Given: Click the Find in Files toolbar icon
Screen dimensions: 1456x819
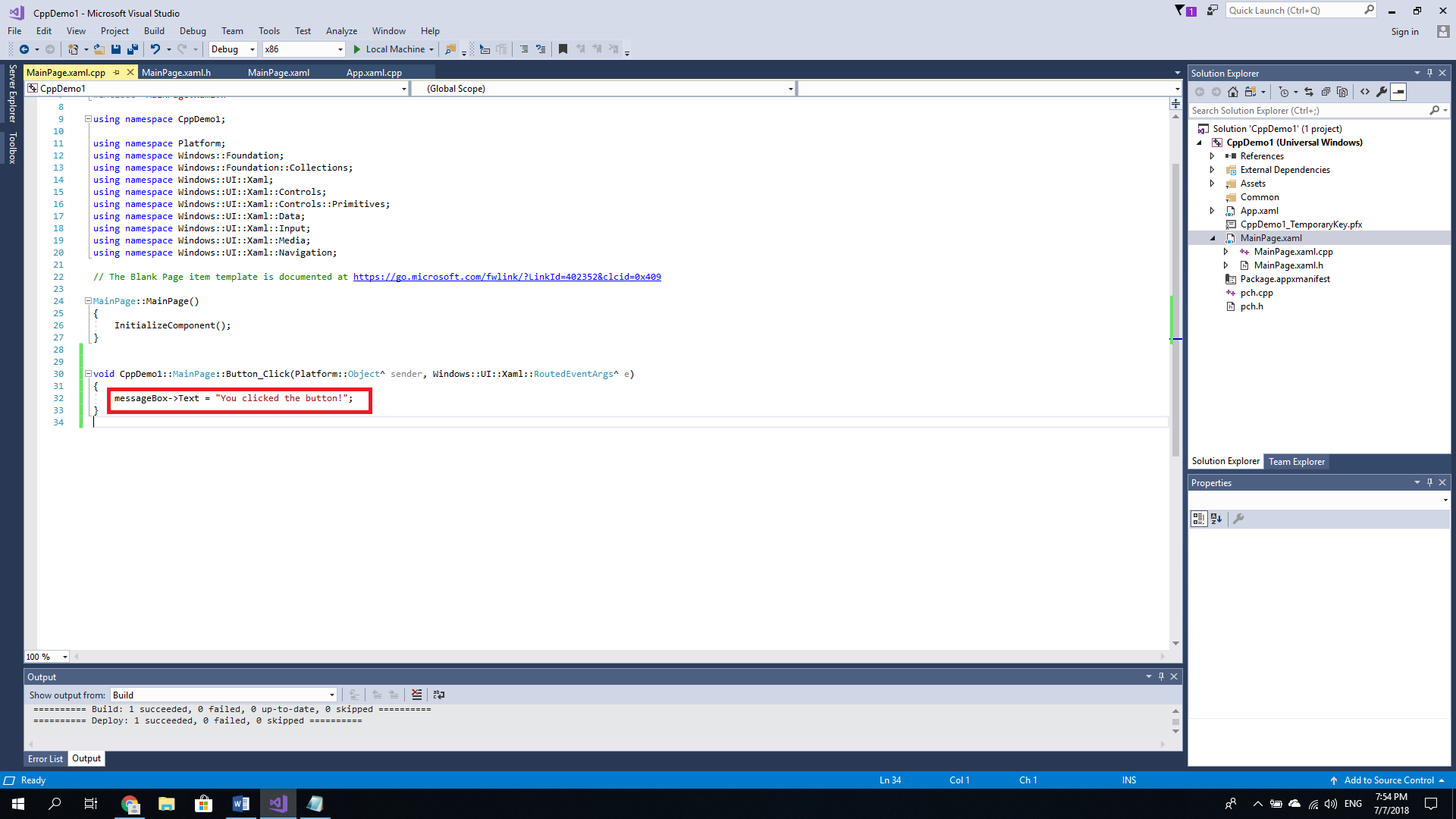Looking at the screenshot, I should [450, 49].
